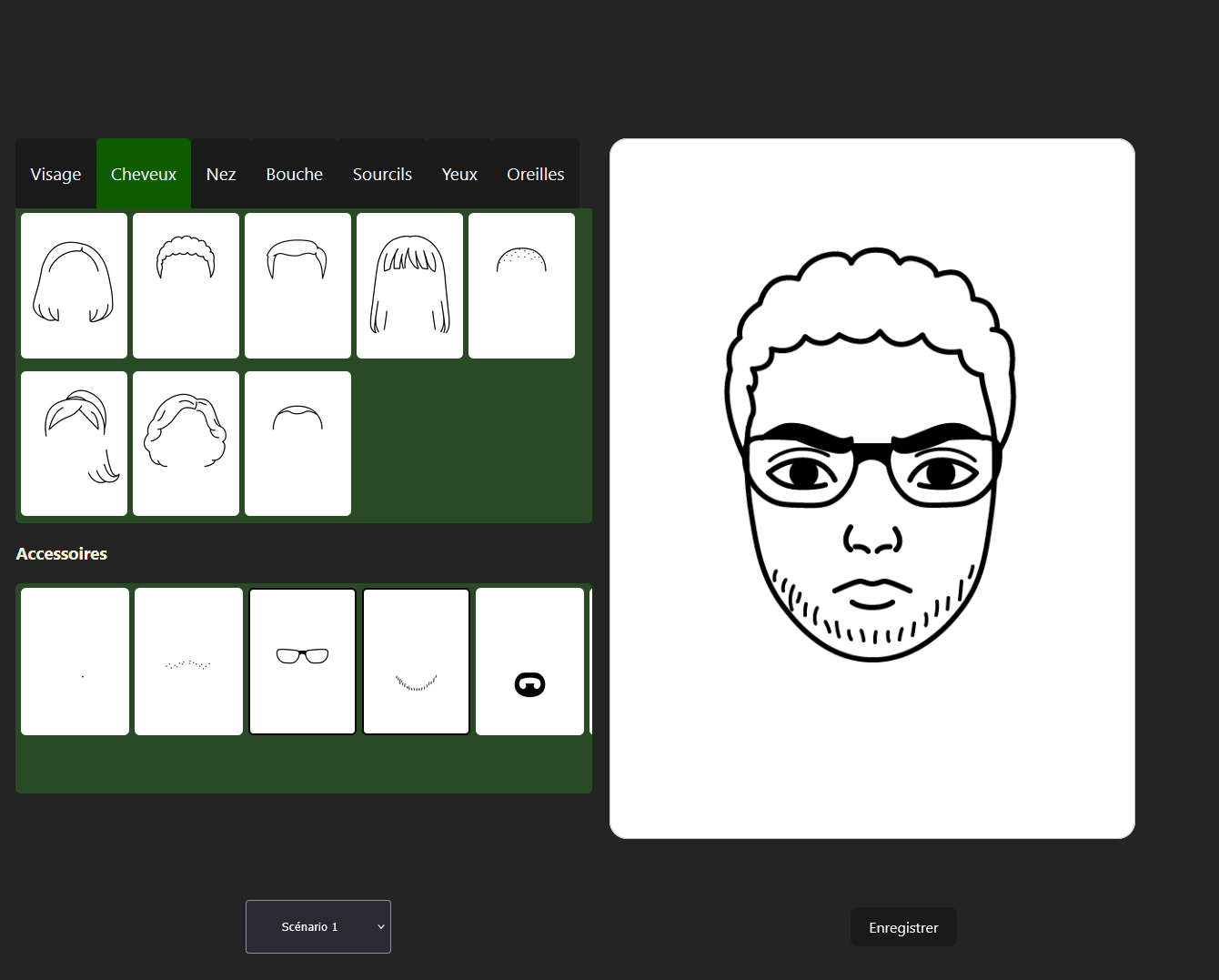Toggle the chin stubble beard accessory

[x=416, y=661]
